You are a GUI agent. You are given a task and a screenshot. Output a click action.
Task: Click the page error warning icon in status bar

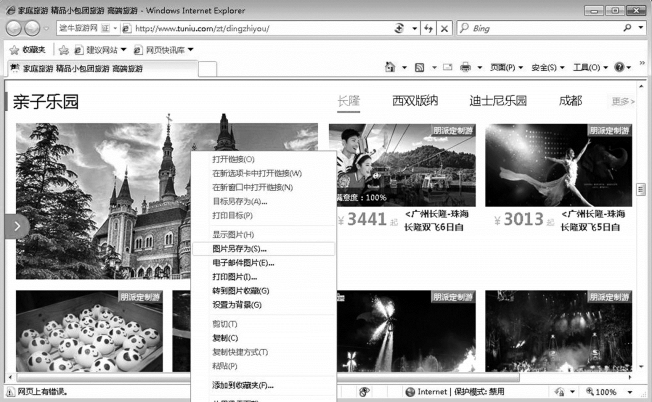click(x=10, y=392)
